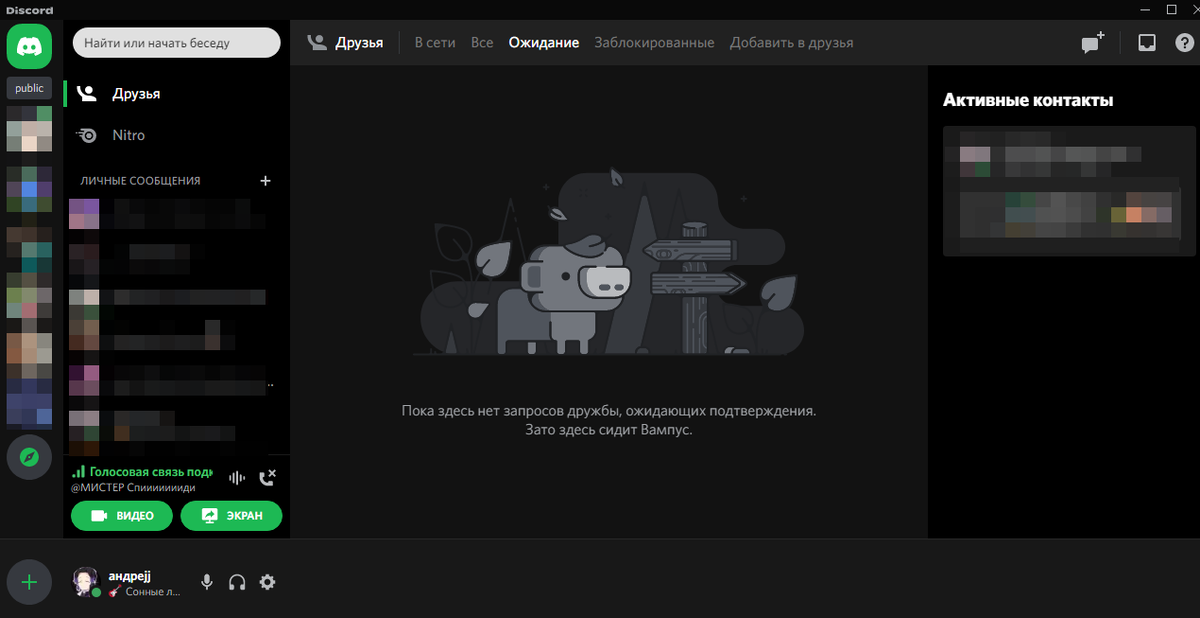Share screen with ЭКРАН button
Image resolution: width=1200 pixels, height=618 pixels.
coord(231,516)
